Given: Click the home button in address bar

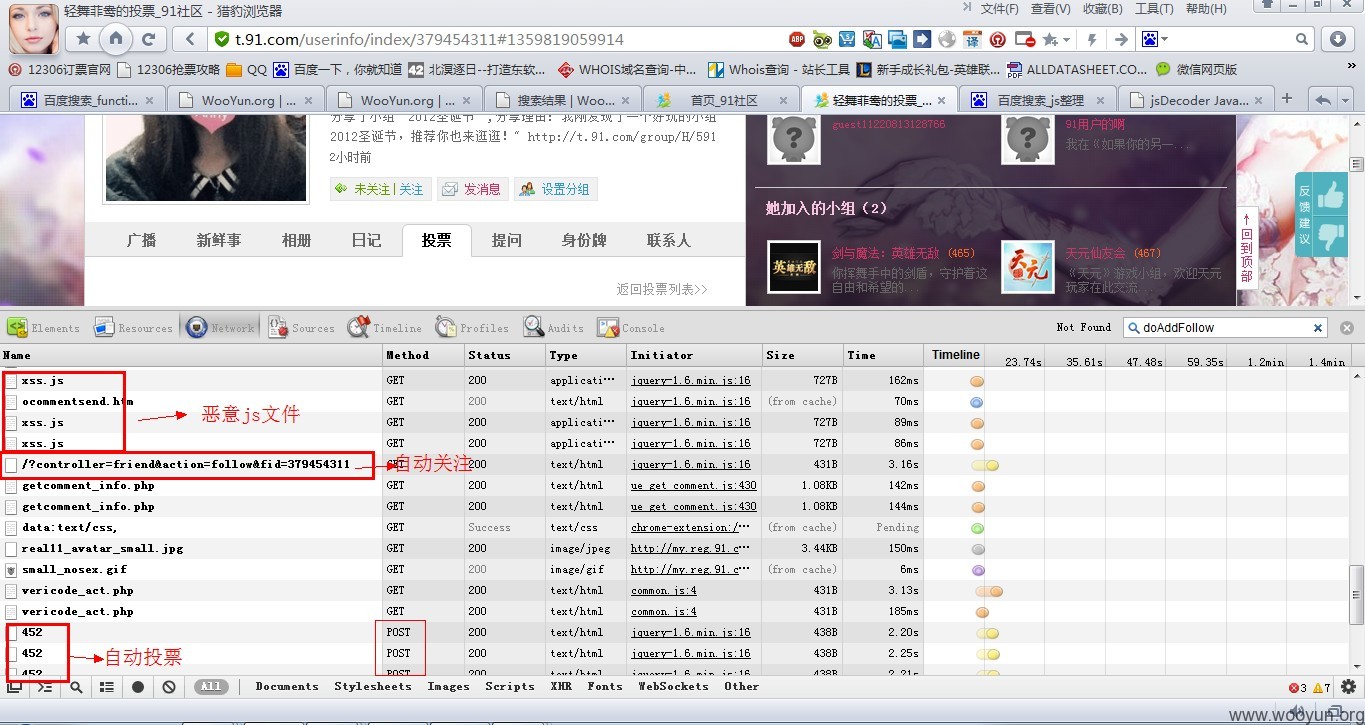Looking at the screenshot, I should (x=116, y=39).
